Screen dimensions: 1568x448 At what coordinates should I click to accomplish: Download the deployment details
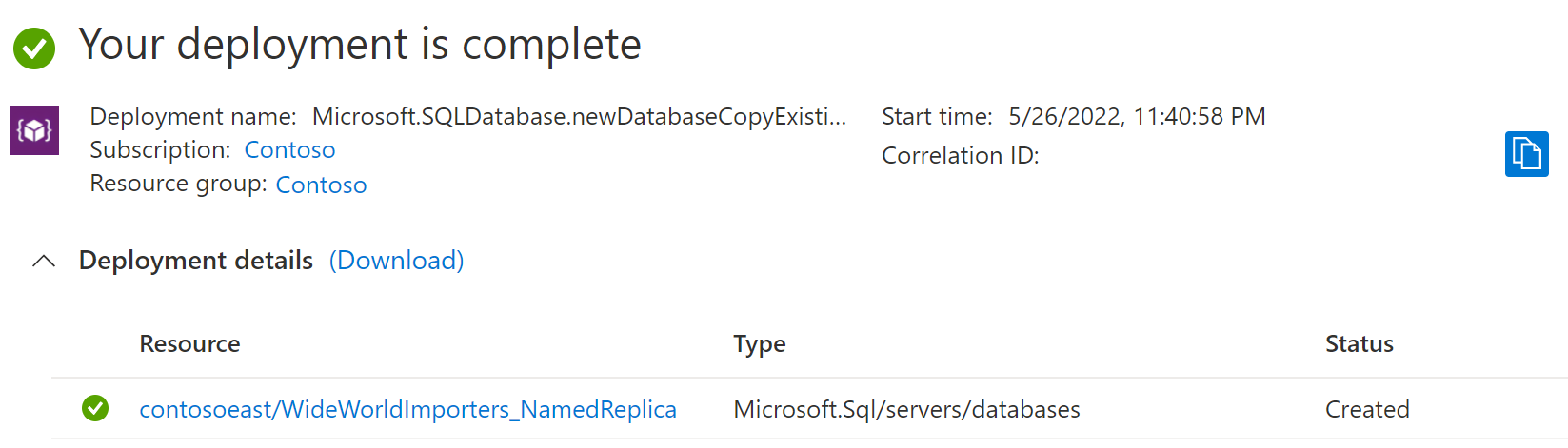[396, 261]
